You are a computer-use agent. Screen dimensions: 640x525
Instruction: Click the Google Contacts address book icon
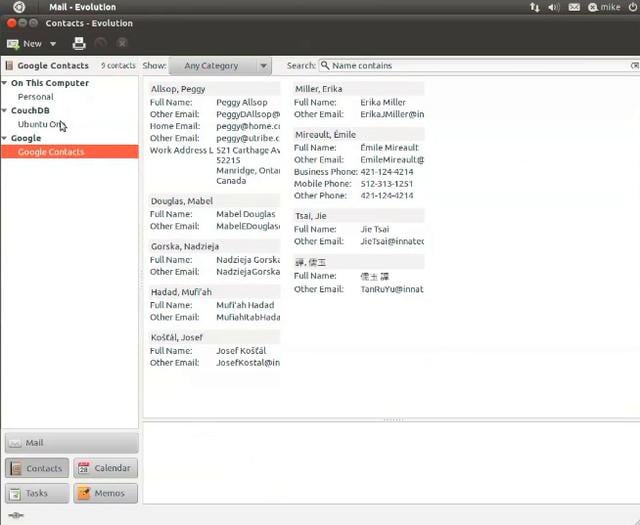9,65
